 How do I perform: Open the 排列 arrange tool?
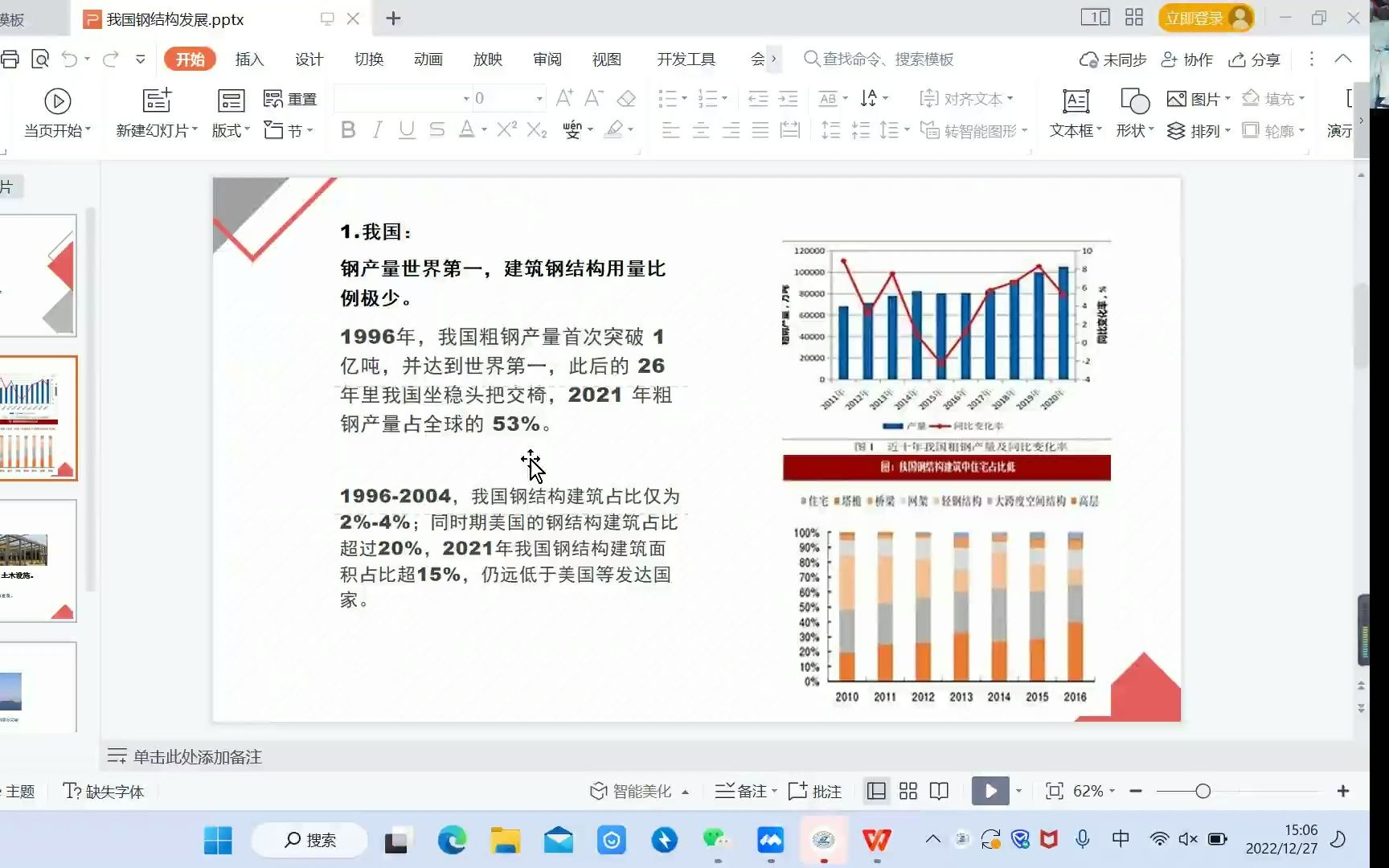(1198, 130)
